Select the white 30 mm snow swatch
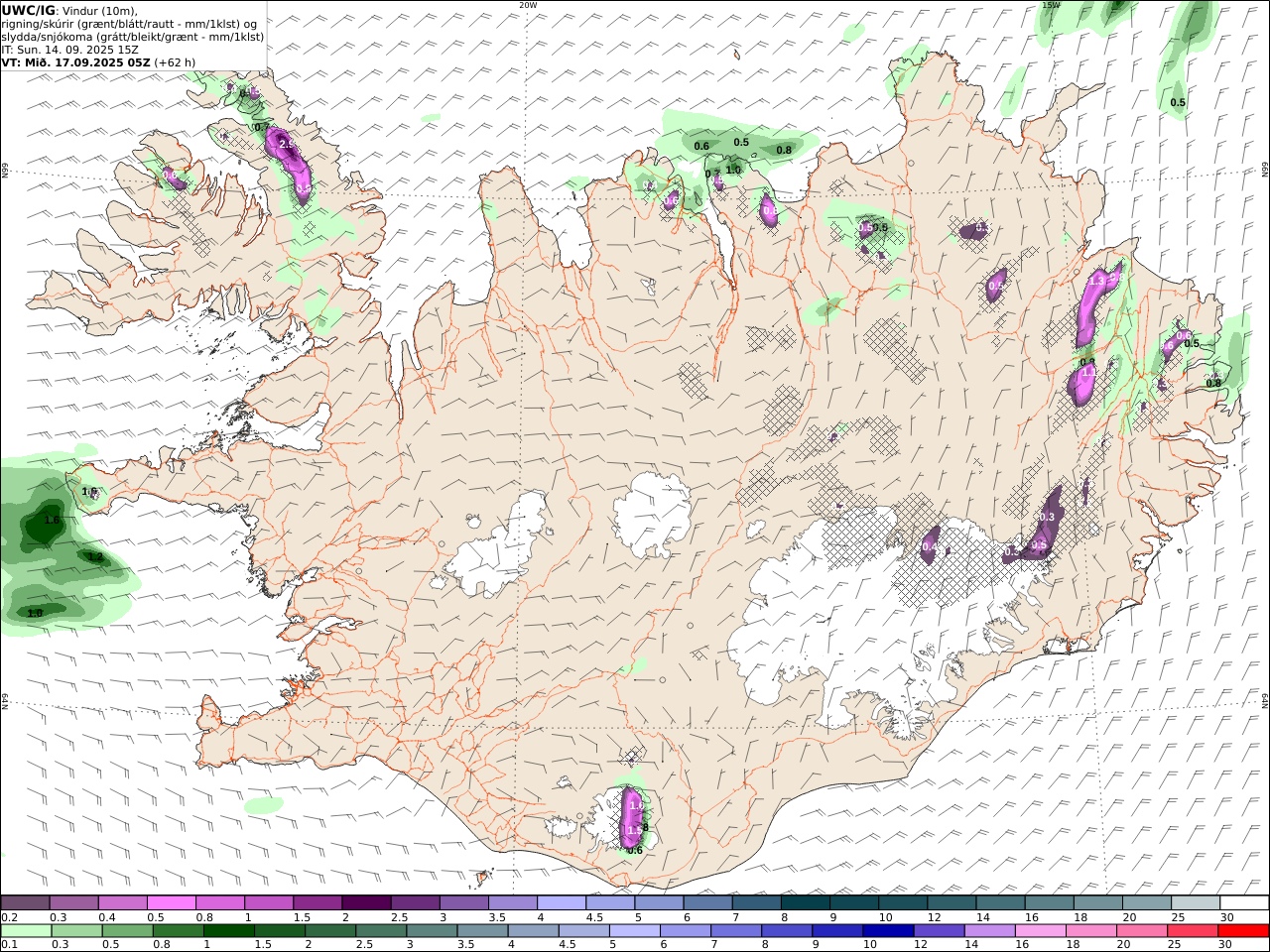Viewport: 1270px width, 952px height. (x=1243, y=903)
